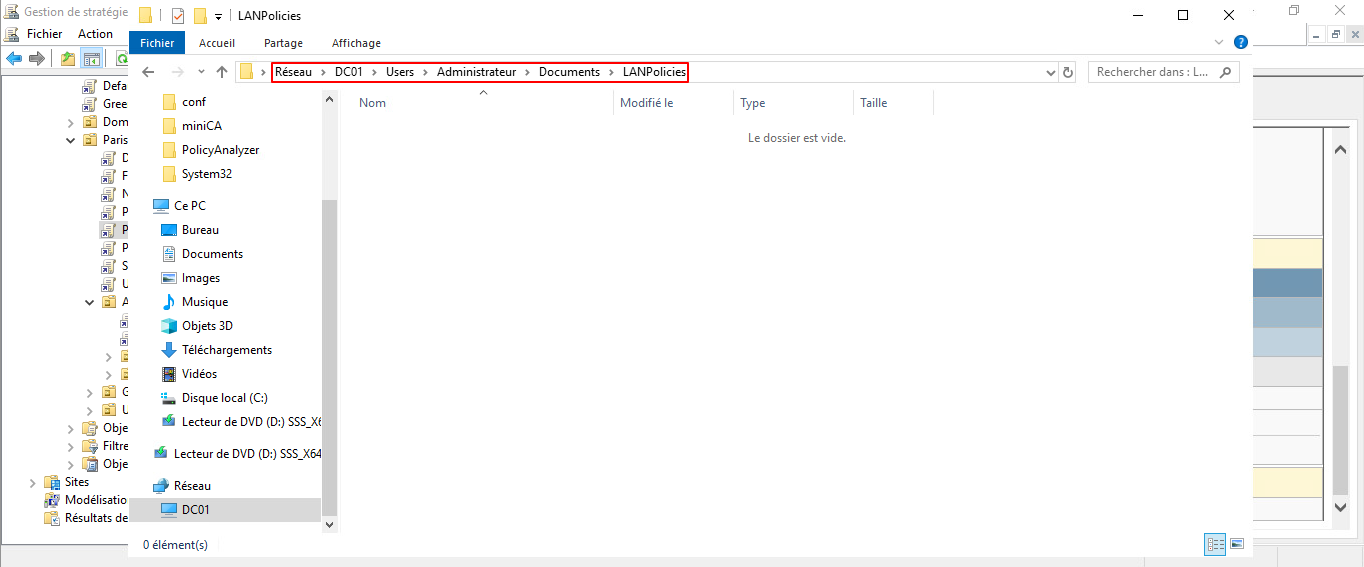The height and width of the screenshot is (567, 1364).
Task: Open recent locations dropdown arrow
Action: 201,72
